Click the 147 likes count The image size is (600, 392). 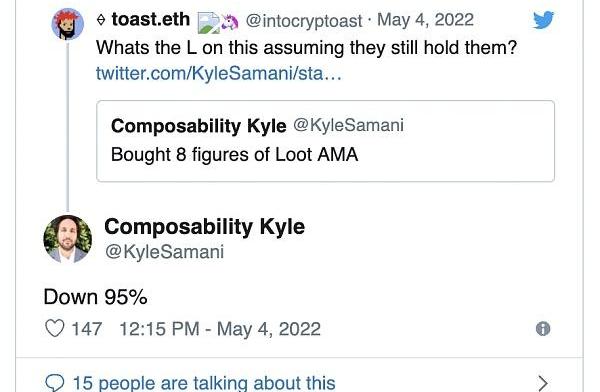87,329
